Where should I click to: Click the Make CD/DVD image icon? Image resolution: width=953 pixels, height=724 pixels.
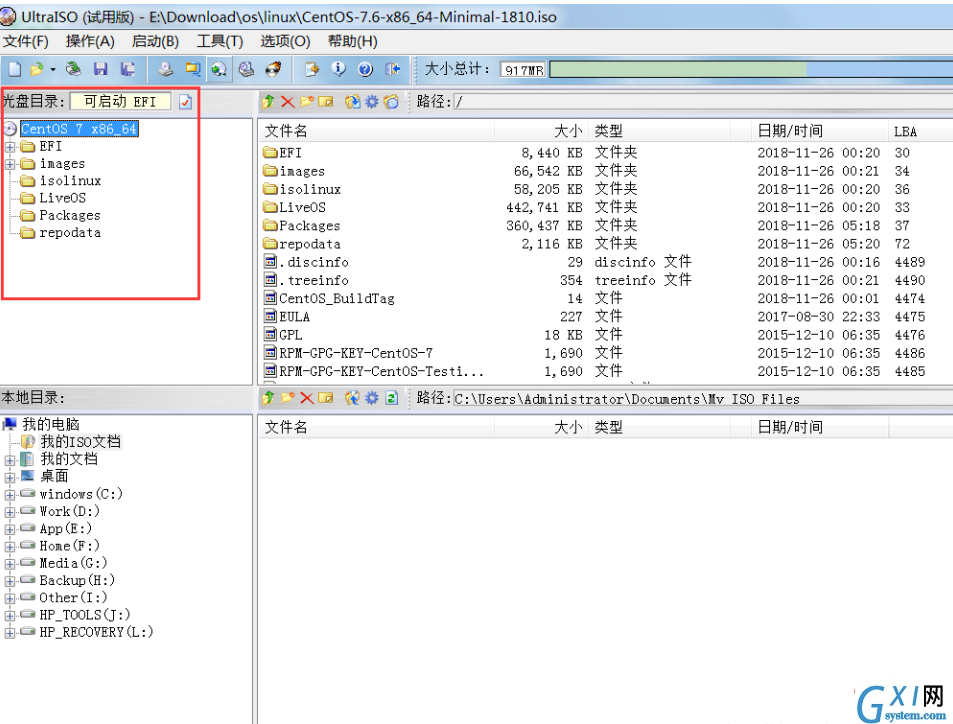[x=166, y=69]
